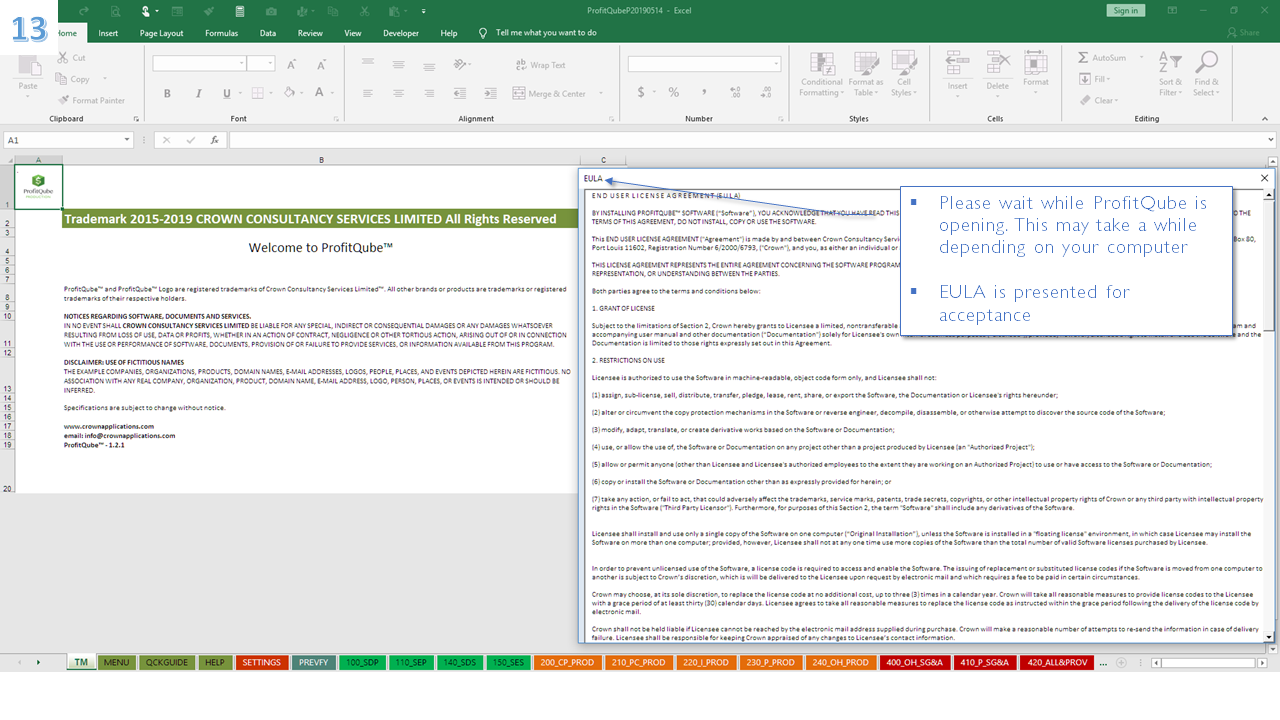Toggle Align Left
The width and height of the screenshot is (1280, 720).
click(x=368, y=93)
